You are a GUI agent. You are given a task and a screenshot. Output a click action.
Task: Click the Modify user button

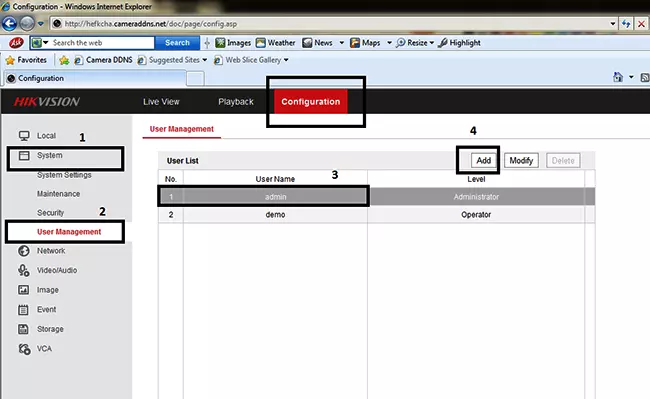pos(521,160)
